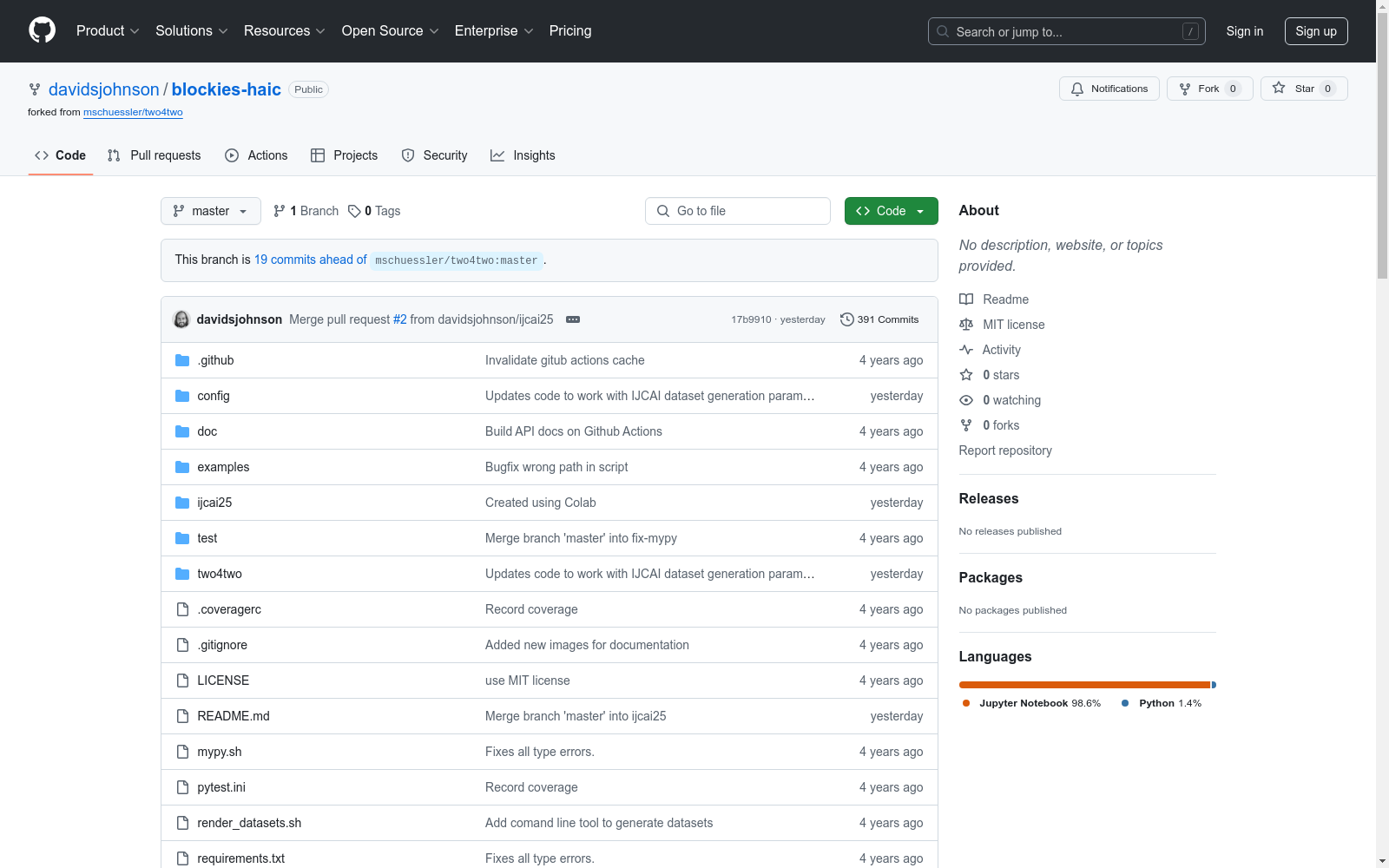Star the blockies-haic repository
Viewport: 1389px width, 868px height.
click(1304, 89)
